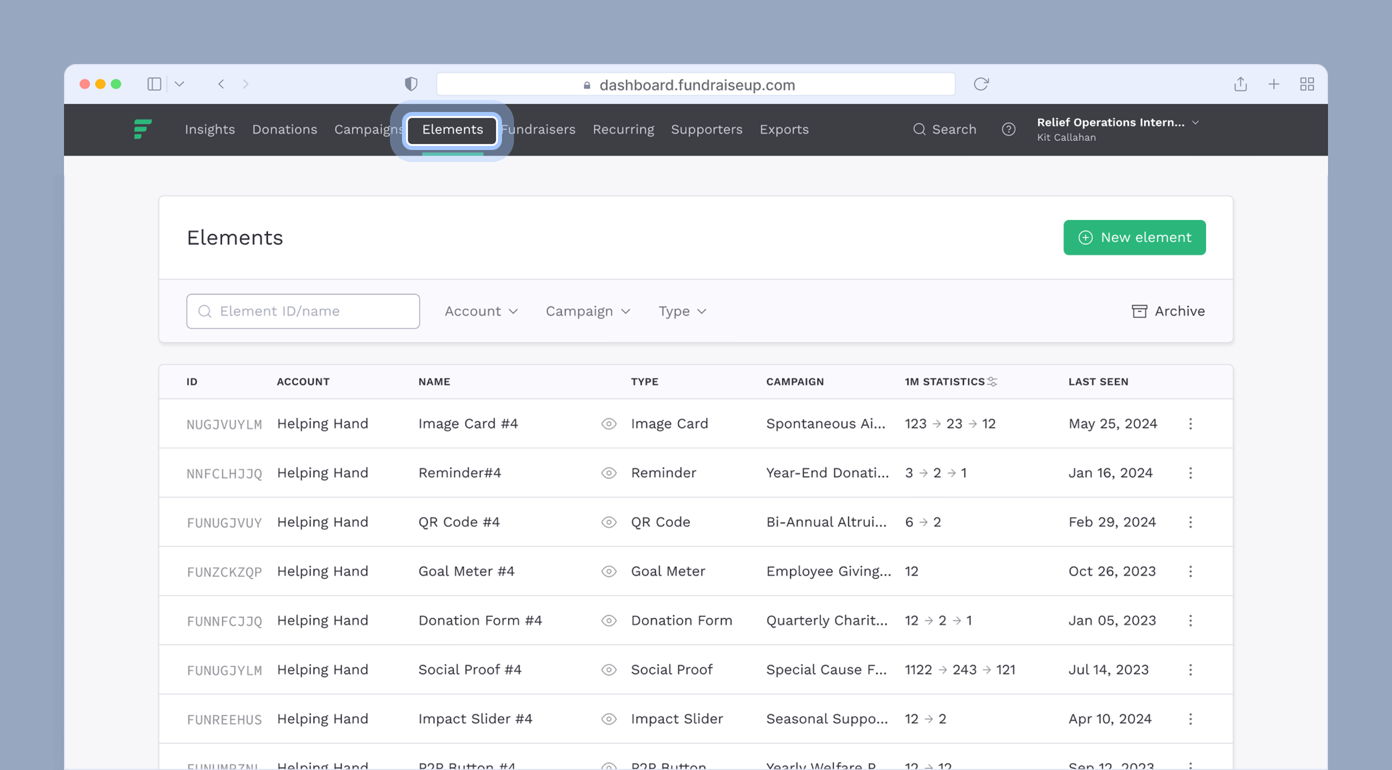This screenshot has width=1392, height=770.
Task: Open the QR Code #4 element name
Action: click(x=459, y=522)
